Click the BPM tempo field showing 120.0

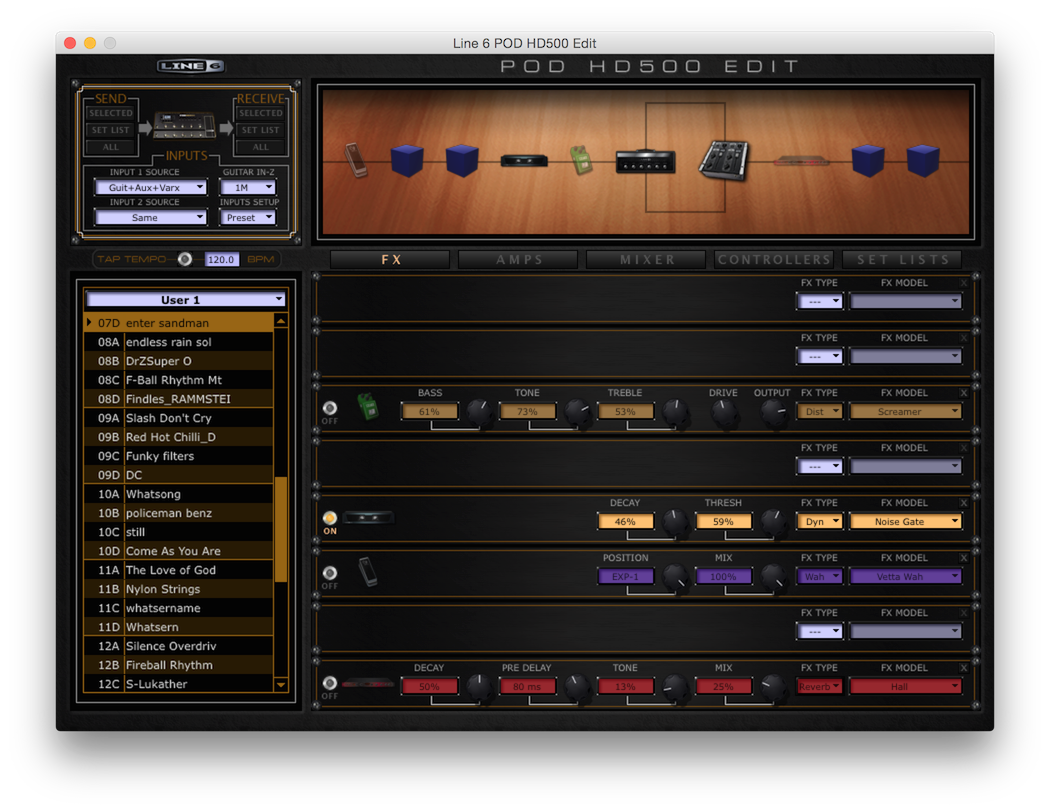(x=222, y=259)
